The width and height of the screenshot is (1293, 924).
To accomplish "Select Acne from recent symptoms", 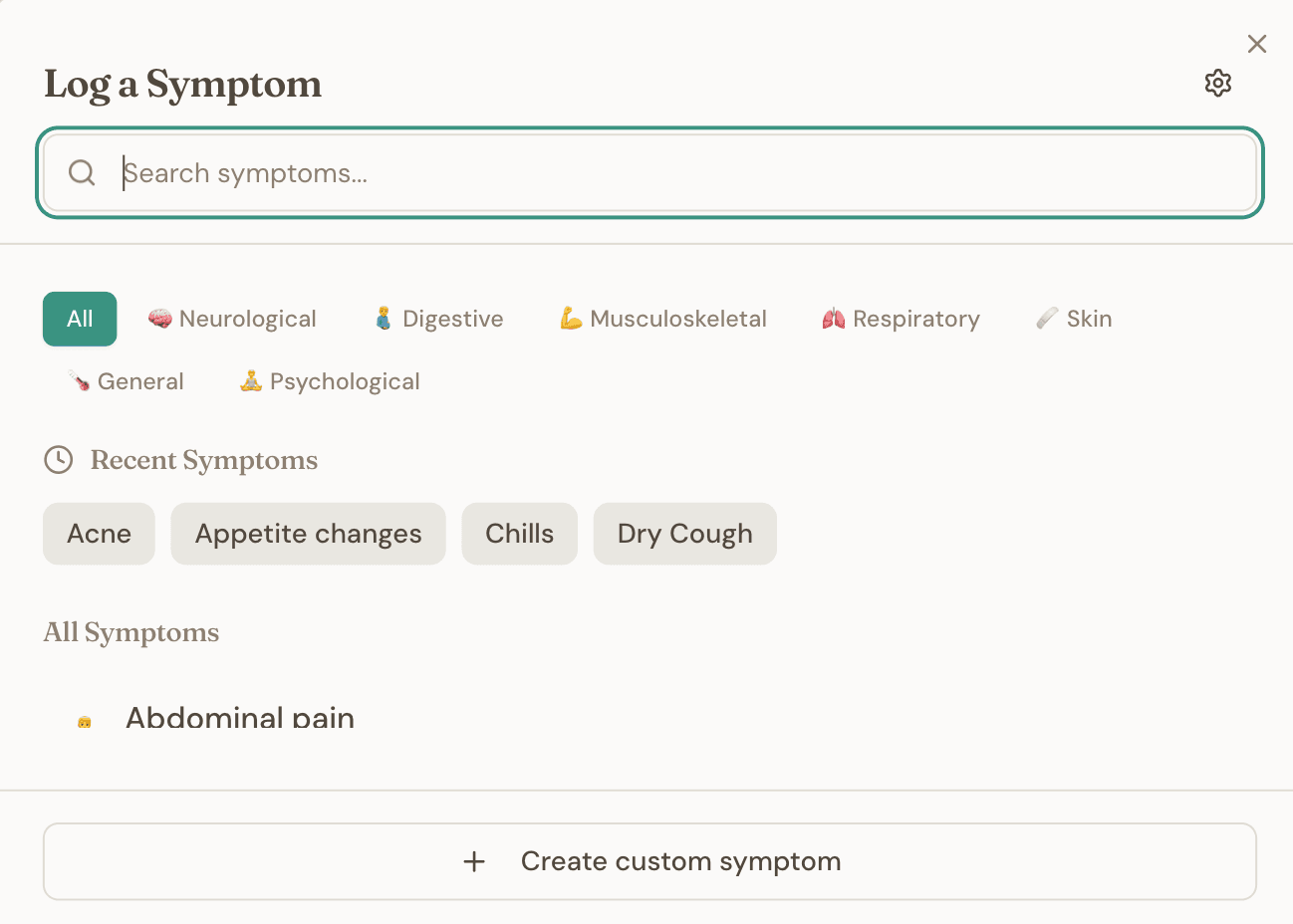I will [x=99, y=534].
